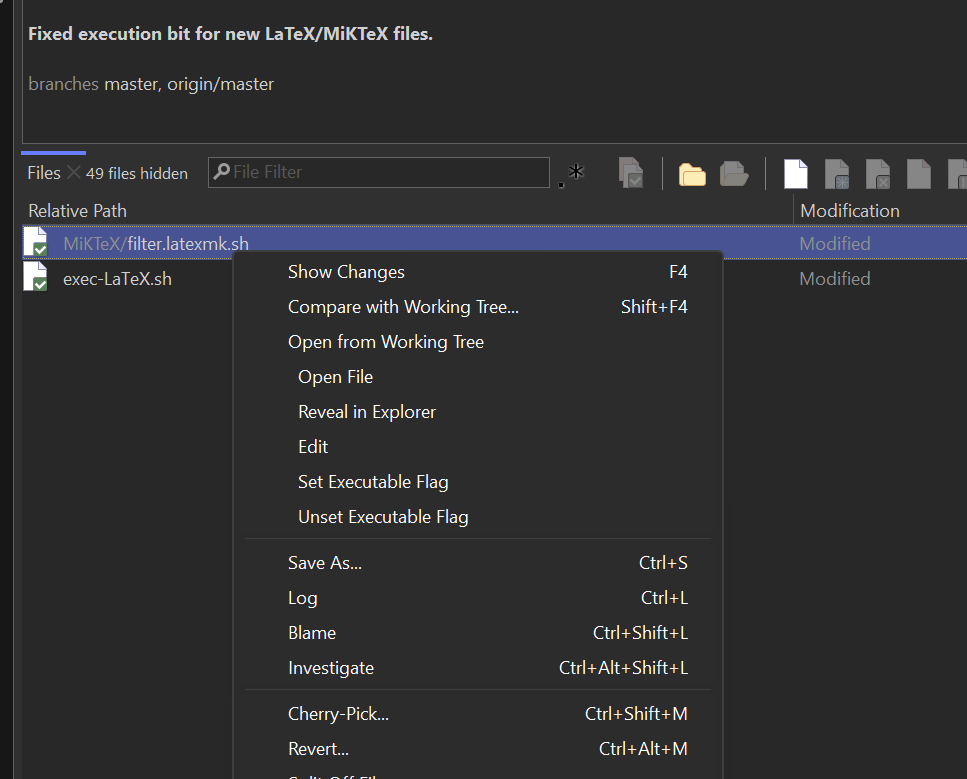967x779 pixels.
Task: Click the file icon beside MiKTeX/filter.latexmk.sh
Action: tap(36, 244)
